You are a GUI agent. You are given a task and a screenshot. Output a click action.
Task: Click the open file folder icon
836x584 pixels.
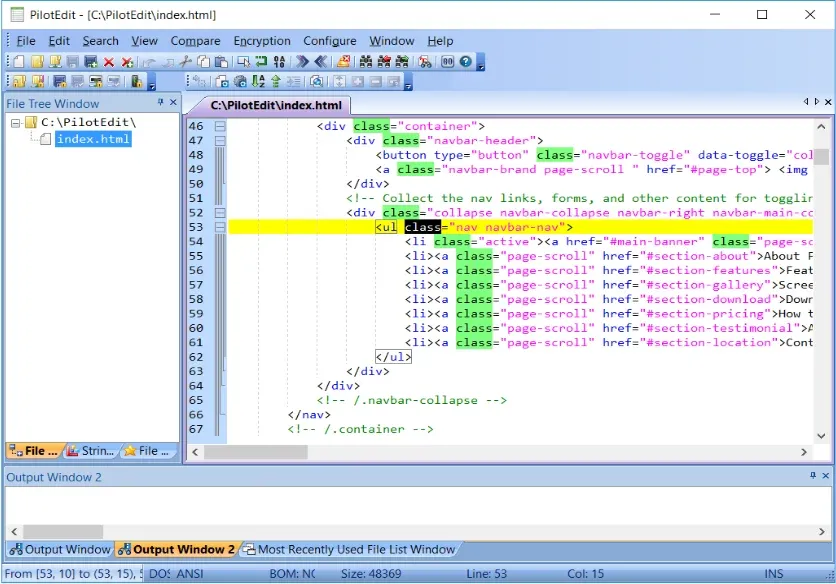click(37, 62)
